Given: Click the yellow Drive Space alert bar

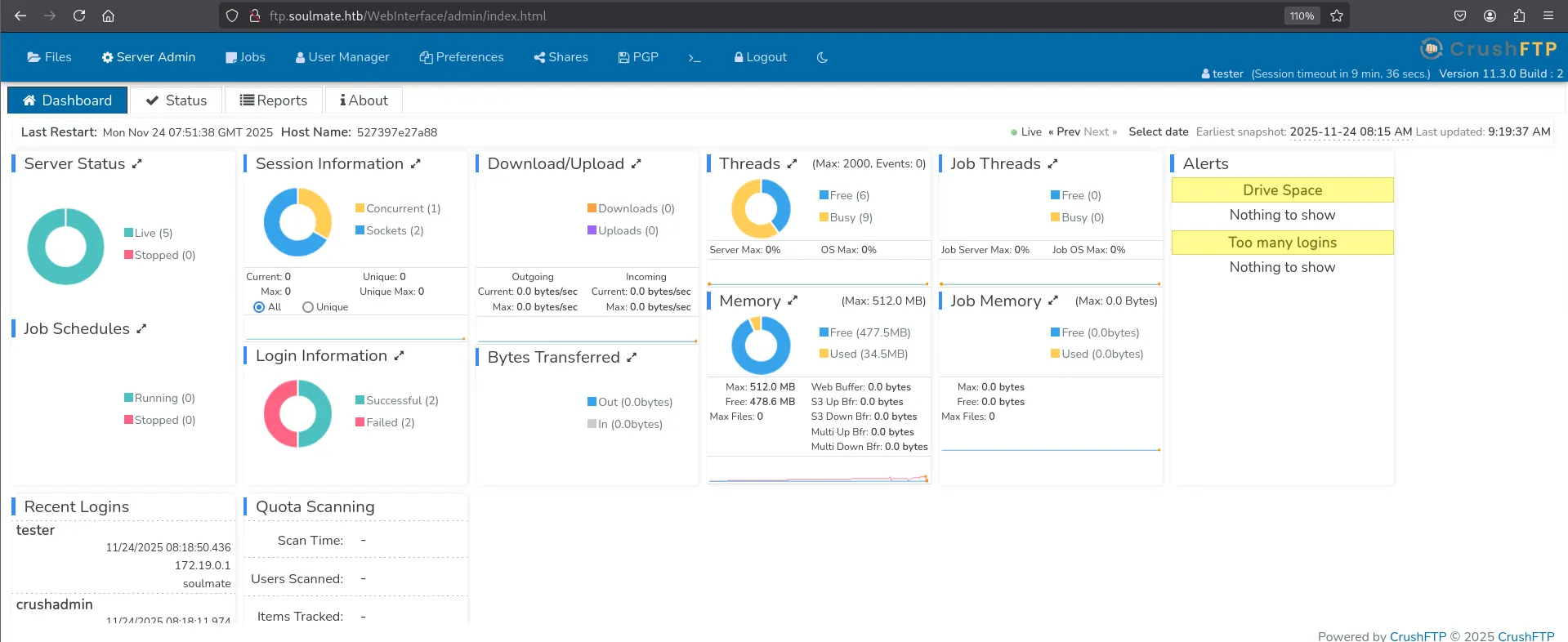Looking at the screenshot, I should coord(1281,190).
